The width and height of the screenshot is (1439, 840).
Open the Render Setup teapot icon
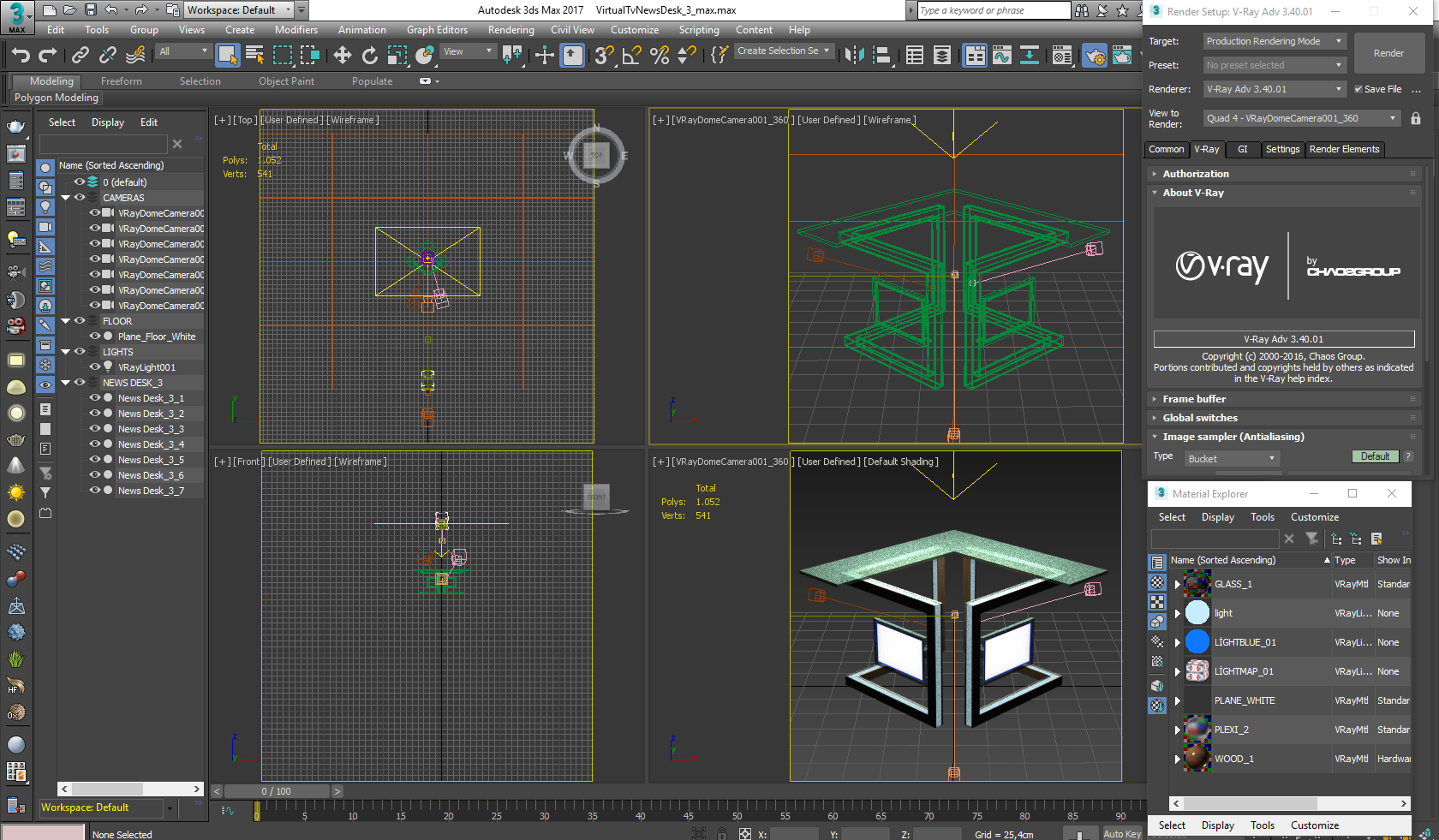(x=1094, y=56)
